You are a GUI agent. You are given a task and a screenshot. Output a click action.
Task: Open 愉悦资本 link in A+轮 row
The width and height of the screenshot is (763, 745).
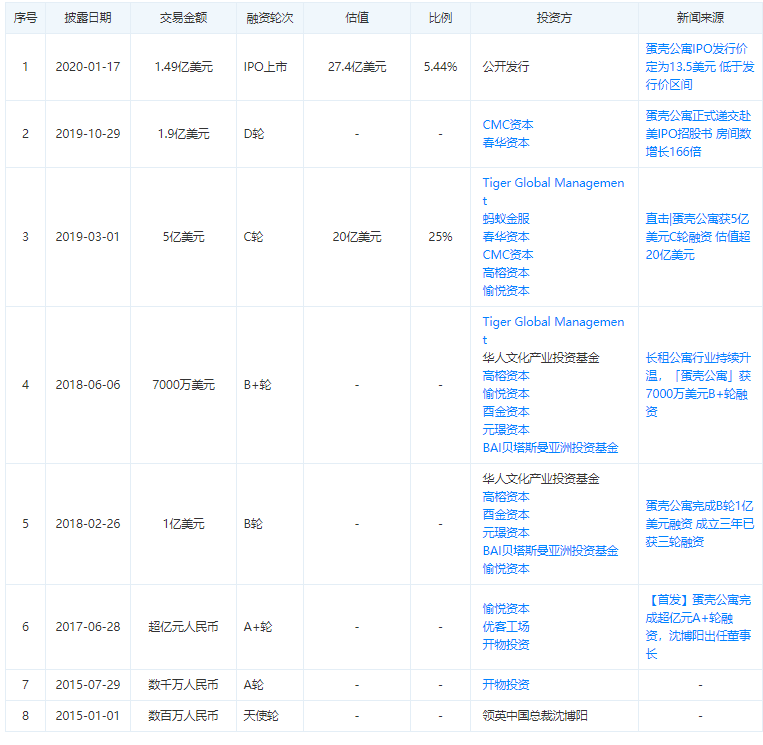[506, 609]
